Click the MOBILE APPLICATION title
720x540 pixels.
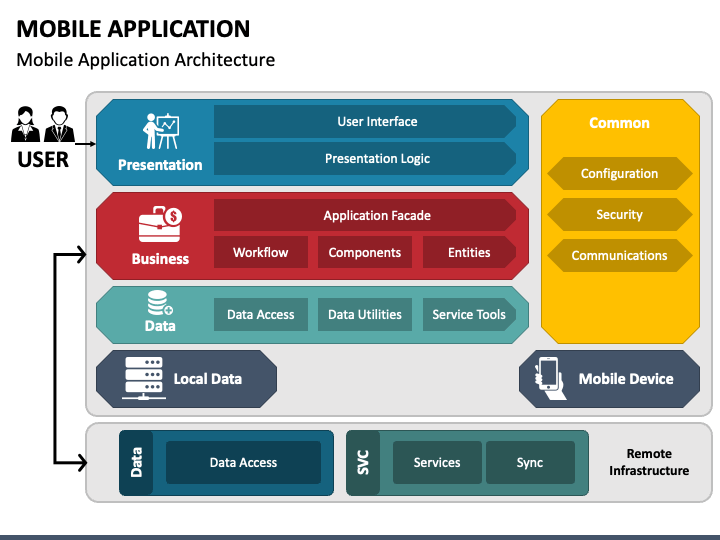click(133, 29)
